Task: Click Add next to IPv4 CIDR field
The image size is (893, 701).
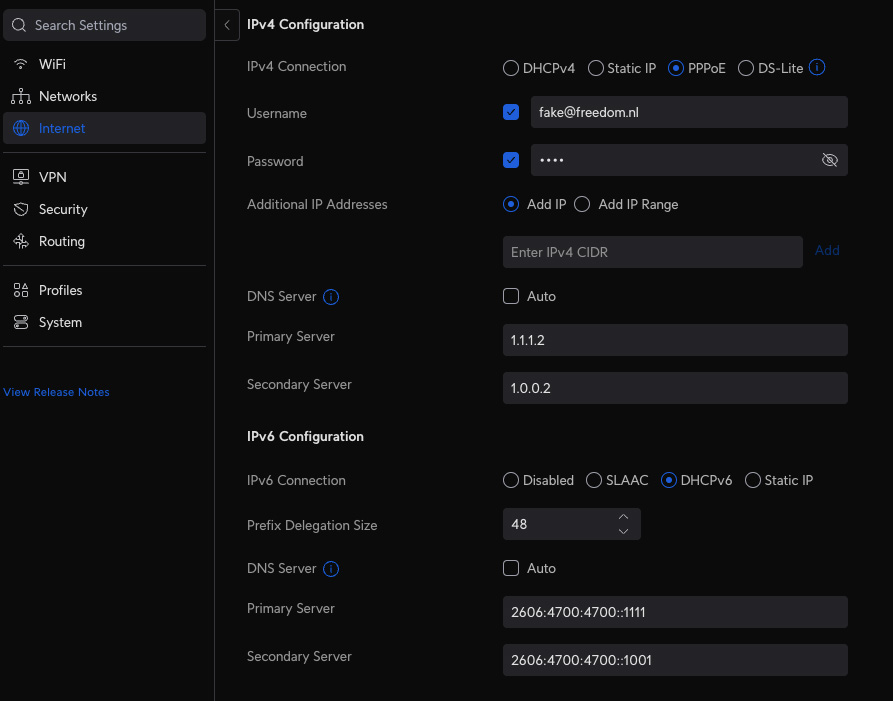Action: point(827,251)
